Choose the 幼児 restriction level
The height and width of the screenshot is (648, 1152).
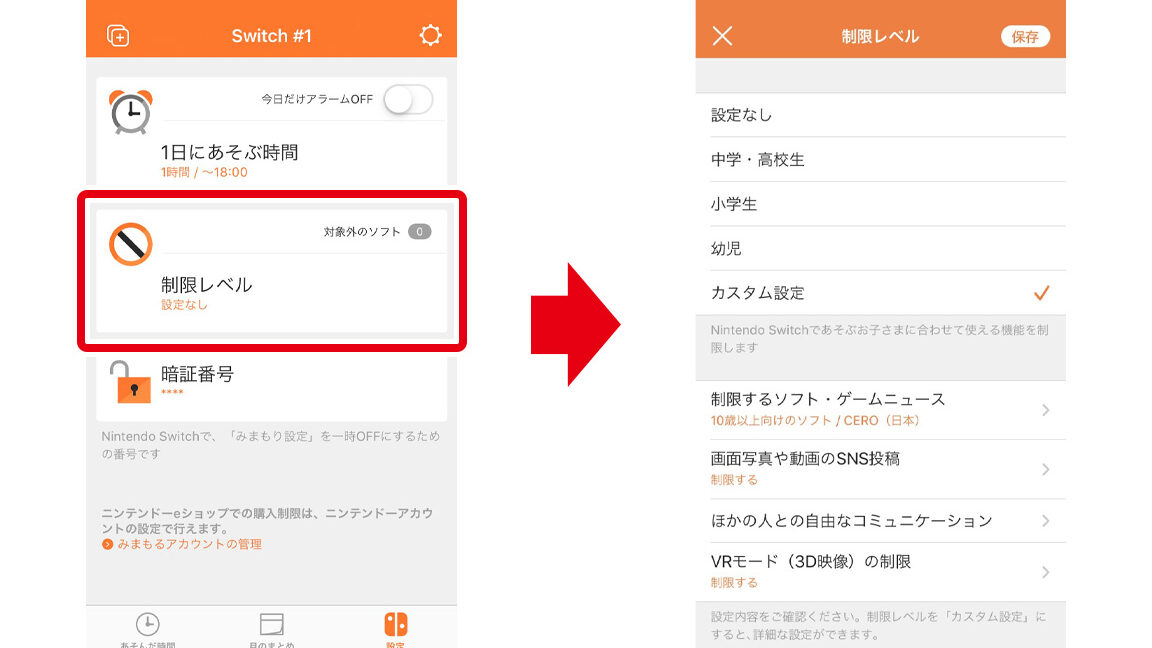pyautogui.click(x=880, y=248)
